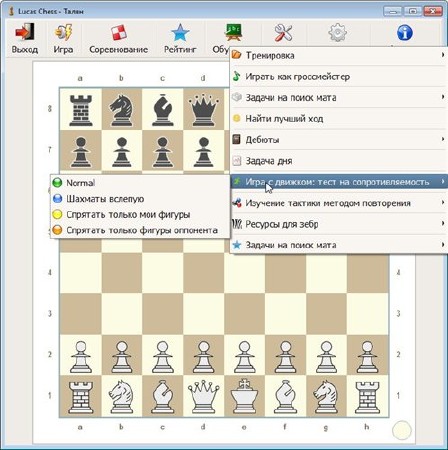Open Изучение тактики методом повторения
Image resolution: width=448 pixels, height=450 pixels.
pyautogui.click(x=339, y=203)
